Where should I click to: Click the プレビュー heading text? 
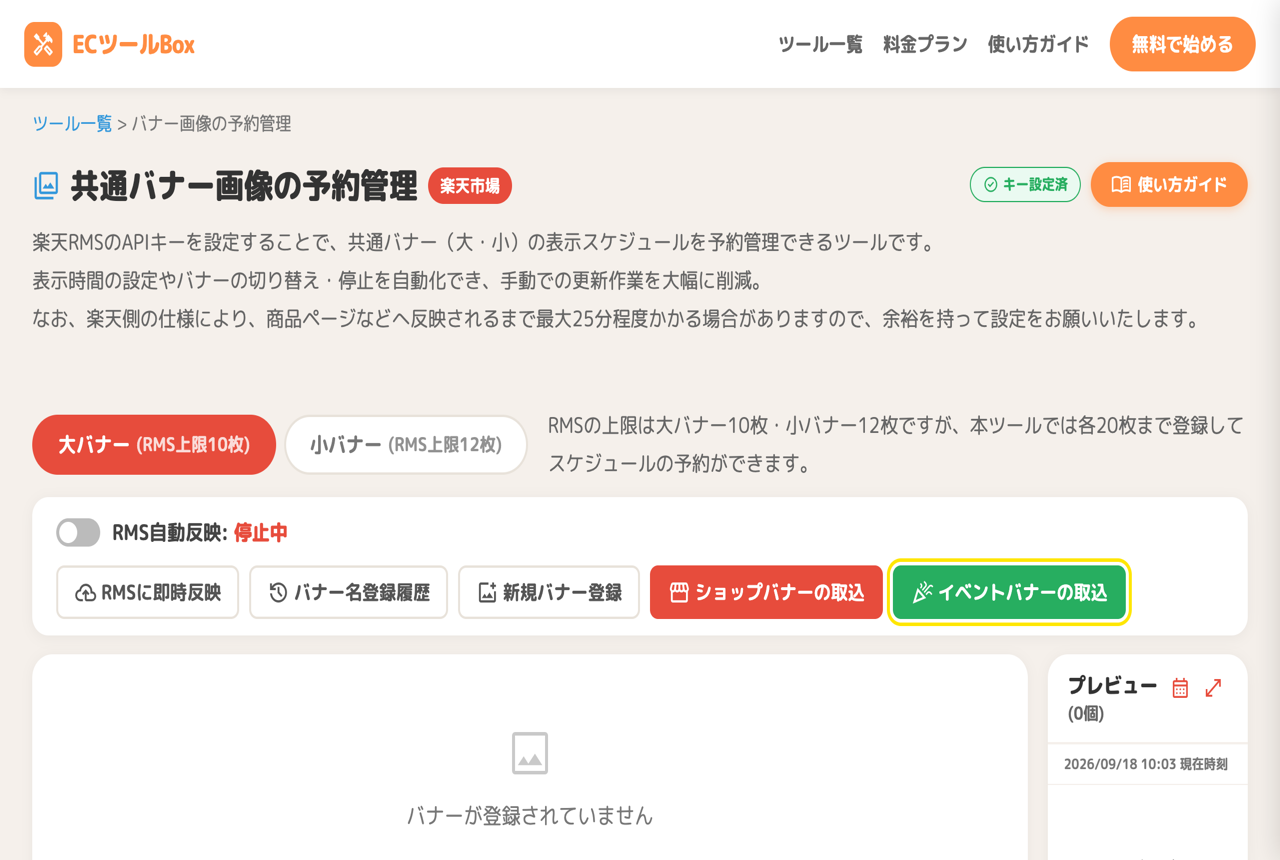(x=1112, y=686)
